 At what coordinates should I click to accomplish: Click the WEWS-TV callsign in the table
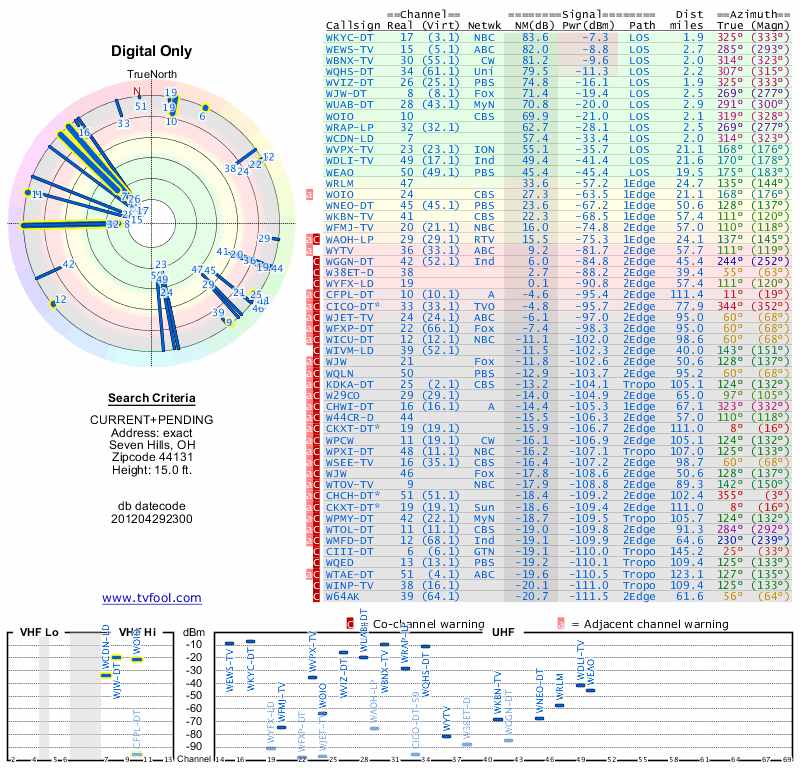(x=349, y=49)
